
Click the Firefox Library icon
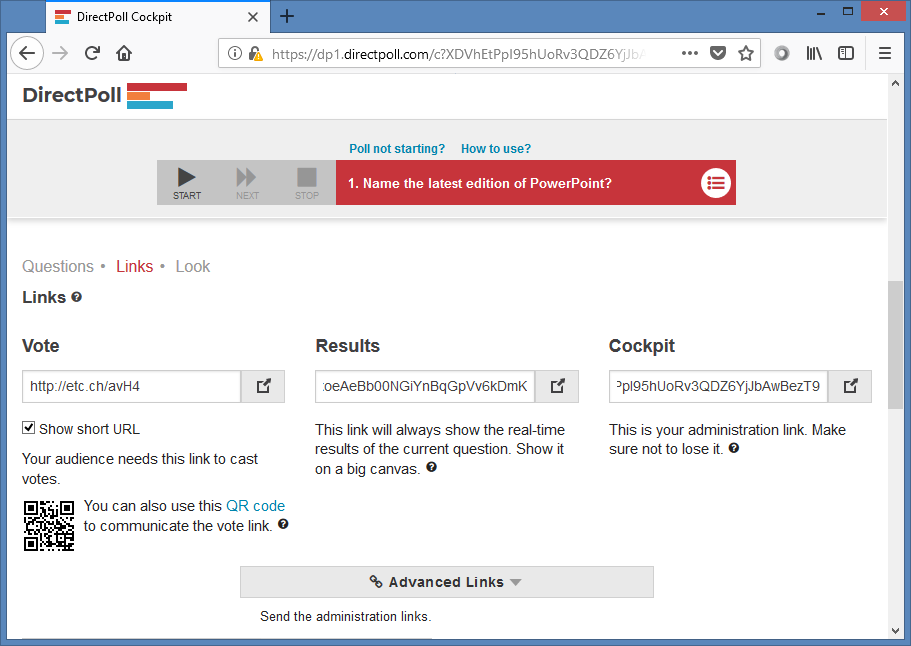(x=815, y=53)
